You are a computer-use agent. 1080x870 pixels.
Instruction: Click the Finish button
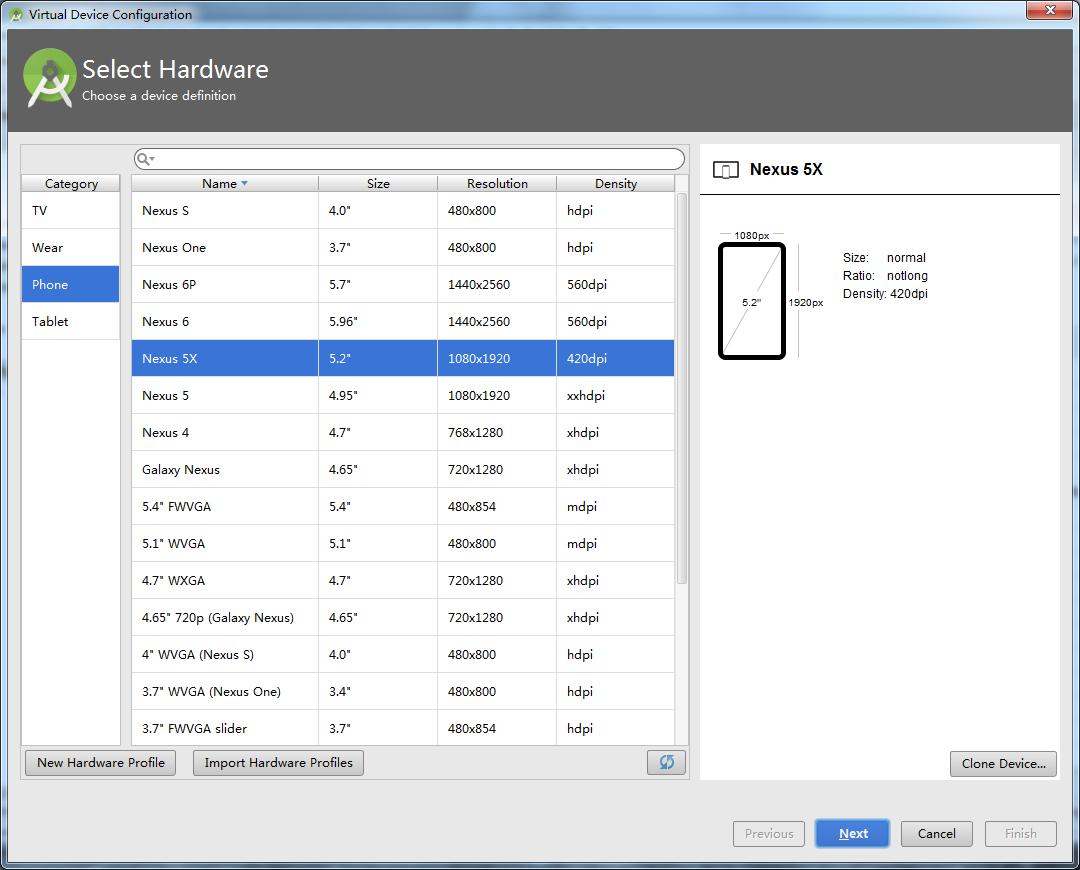tap(1020, 833)
